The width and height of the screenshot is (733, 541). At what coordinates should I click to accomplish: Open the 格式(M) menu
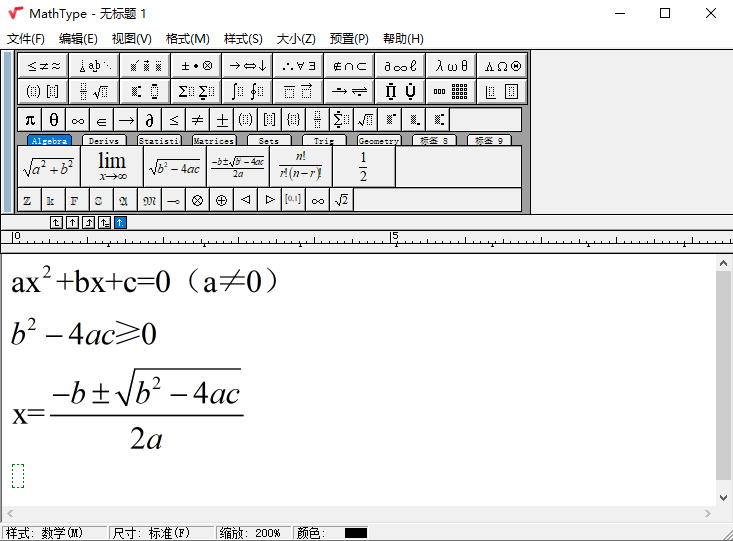tap(187, 39)
